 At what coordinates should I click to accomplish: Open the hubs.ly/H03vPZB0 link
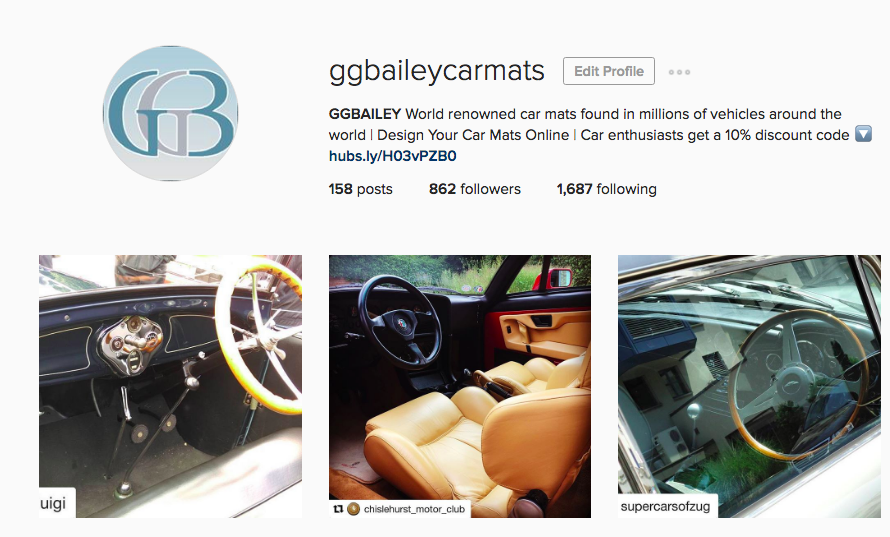click(x=393, y=156)
